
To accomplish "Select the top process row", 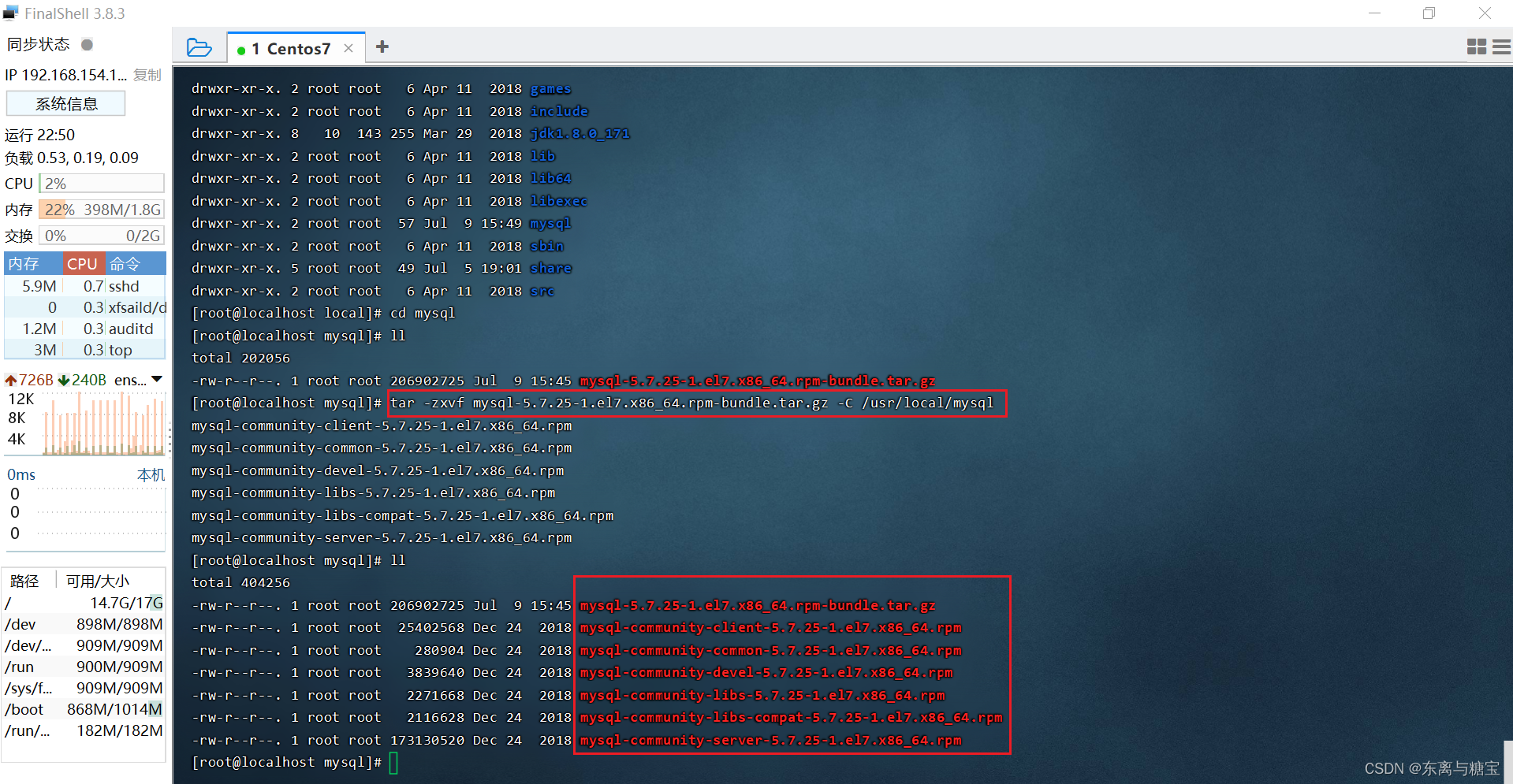I will tap(85, 350).
